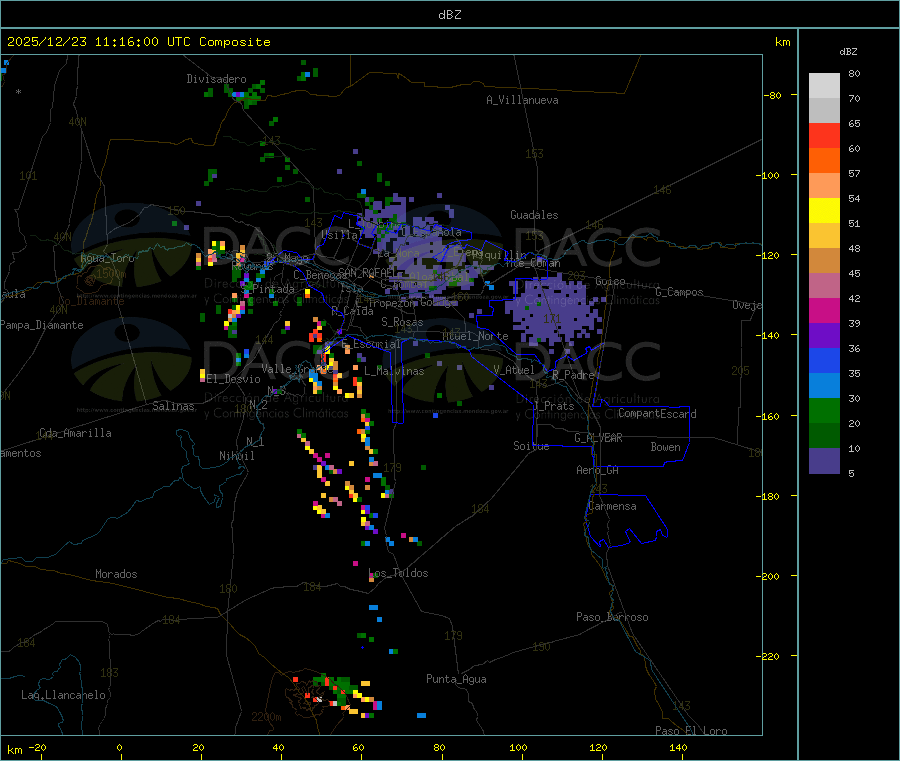Click the orange 57-60 dBZ legend swatch
900x761 pixels.
[824, 161]
